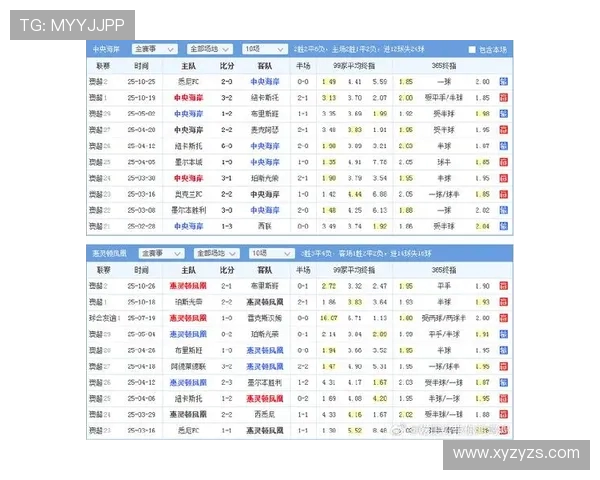
Task: Open 10场 dropdown in 中央海岸 panel
Action: click(265, 49)
